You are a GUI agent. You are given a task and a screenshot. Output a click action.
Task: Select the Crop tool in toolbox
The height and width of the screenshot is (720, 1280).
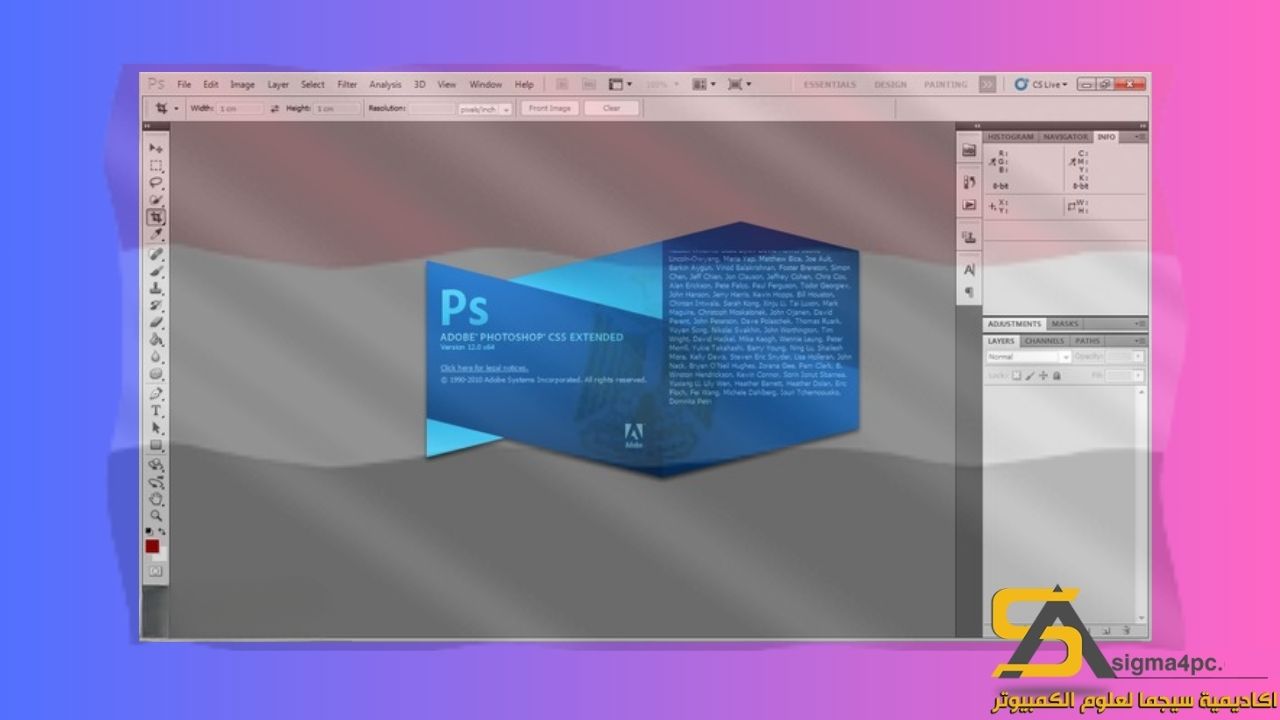coord(157,216)
